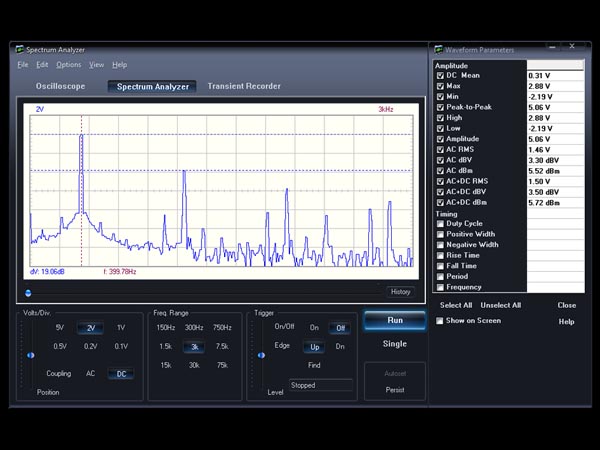The width and height of the screenshot is (600, 450).
Task: Click the History button
Action: pos(399,292)
